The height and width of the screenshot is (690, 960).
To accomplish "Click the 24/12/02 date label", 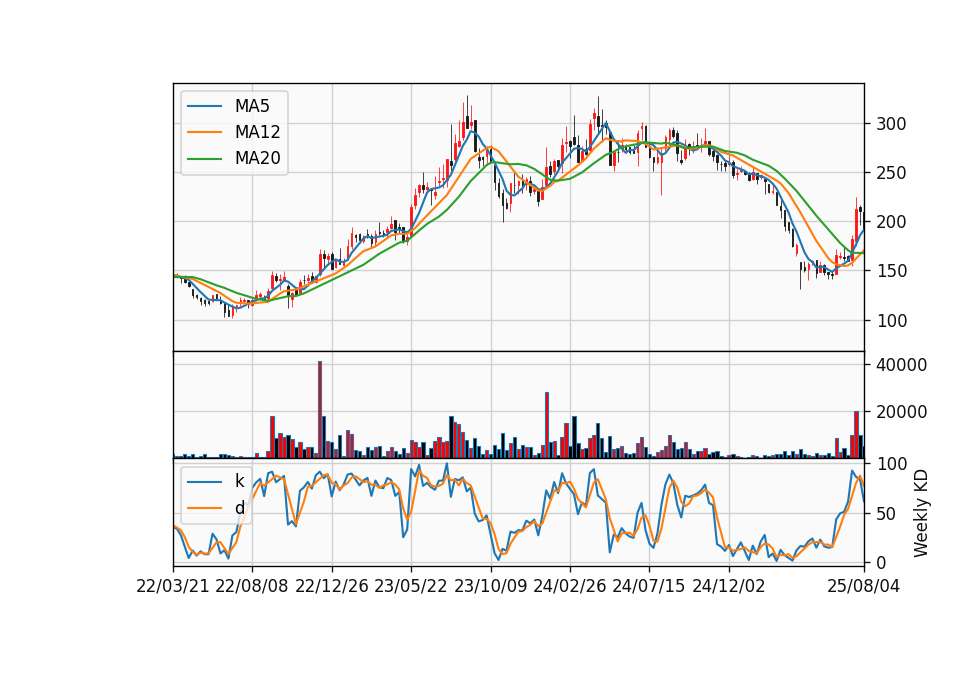I will point(729,587).
